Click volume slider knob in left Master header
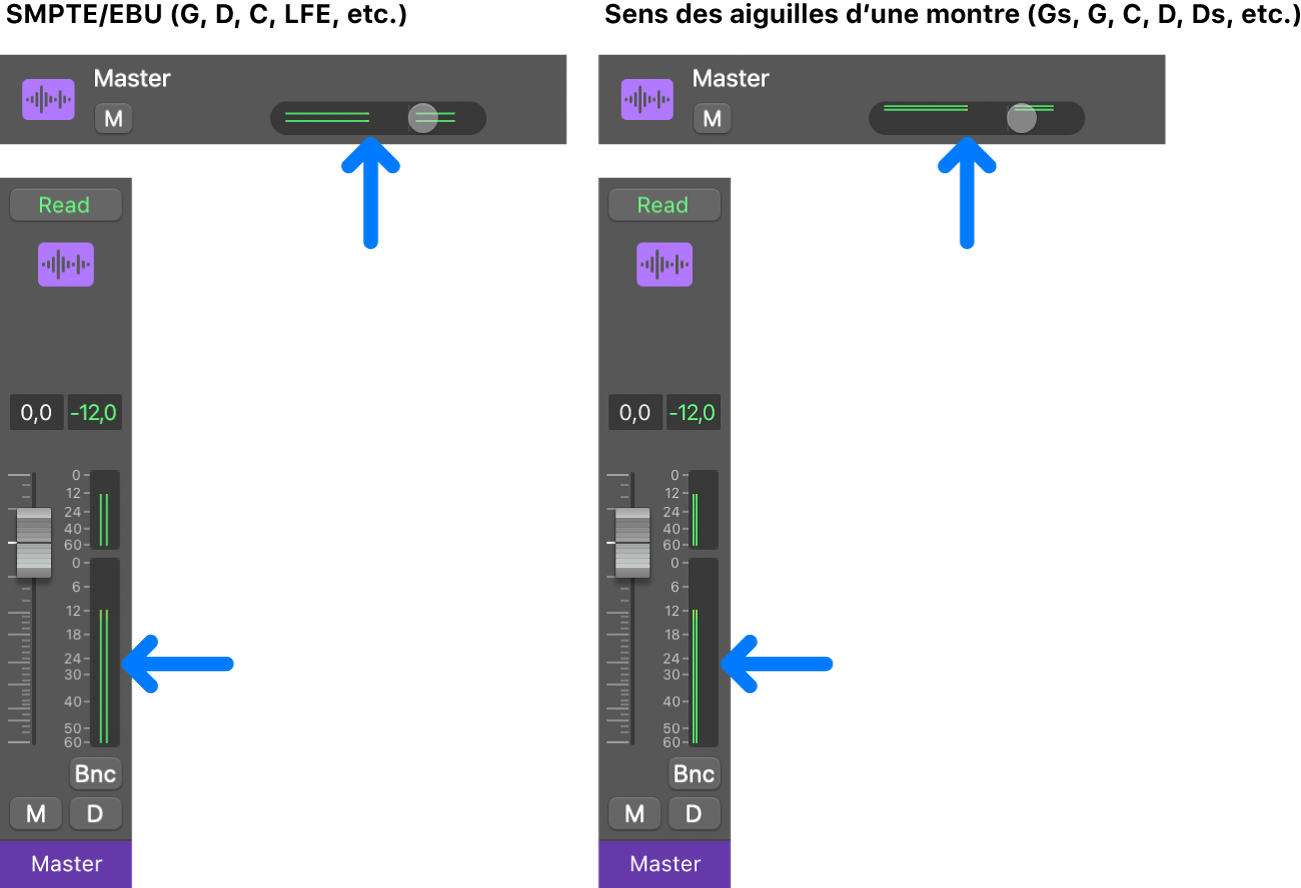The width and height of the screenshot is (1301, 888). [423, 118]
